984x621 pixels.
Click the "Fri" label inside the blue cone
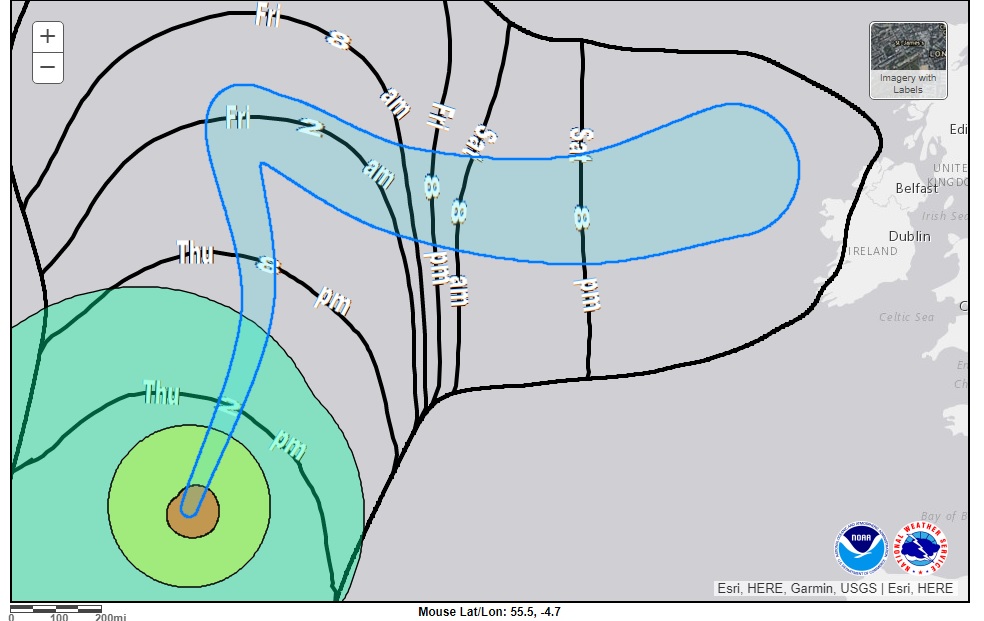[x=238, y=118]
